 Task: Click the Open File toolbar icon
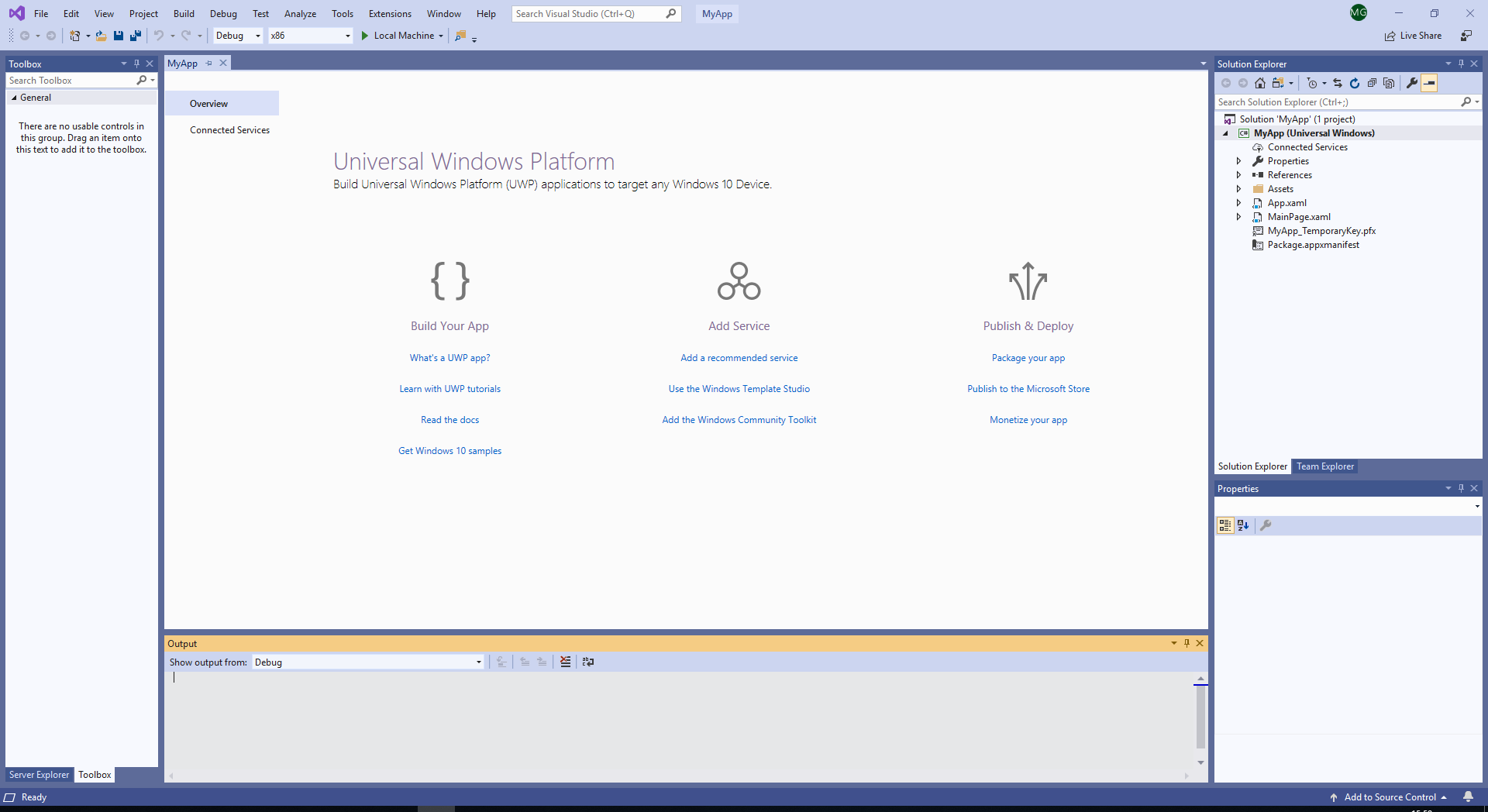click(x=101, y=36)
